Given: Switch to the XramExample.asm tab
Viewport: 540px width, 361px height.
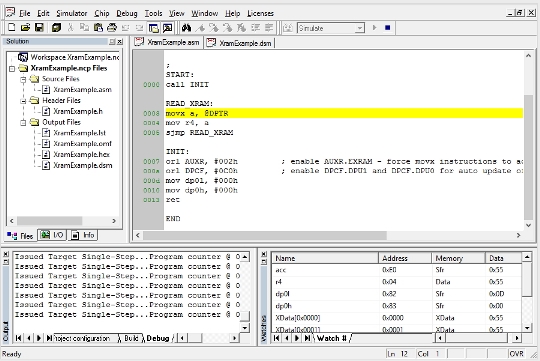Looking at the screenshot, I should coord(168,42).
